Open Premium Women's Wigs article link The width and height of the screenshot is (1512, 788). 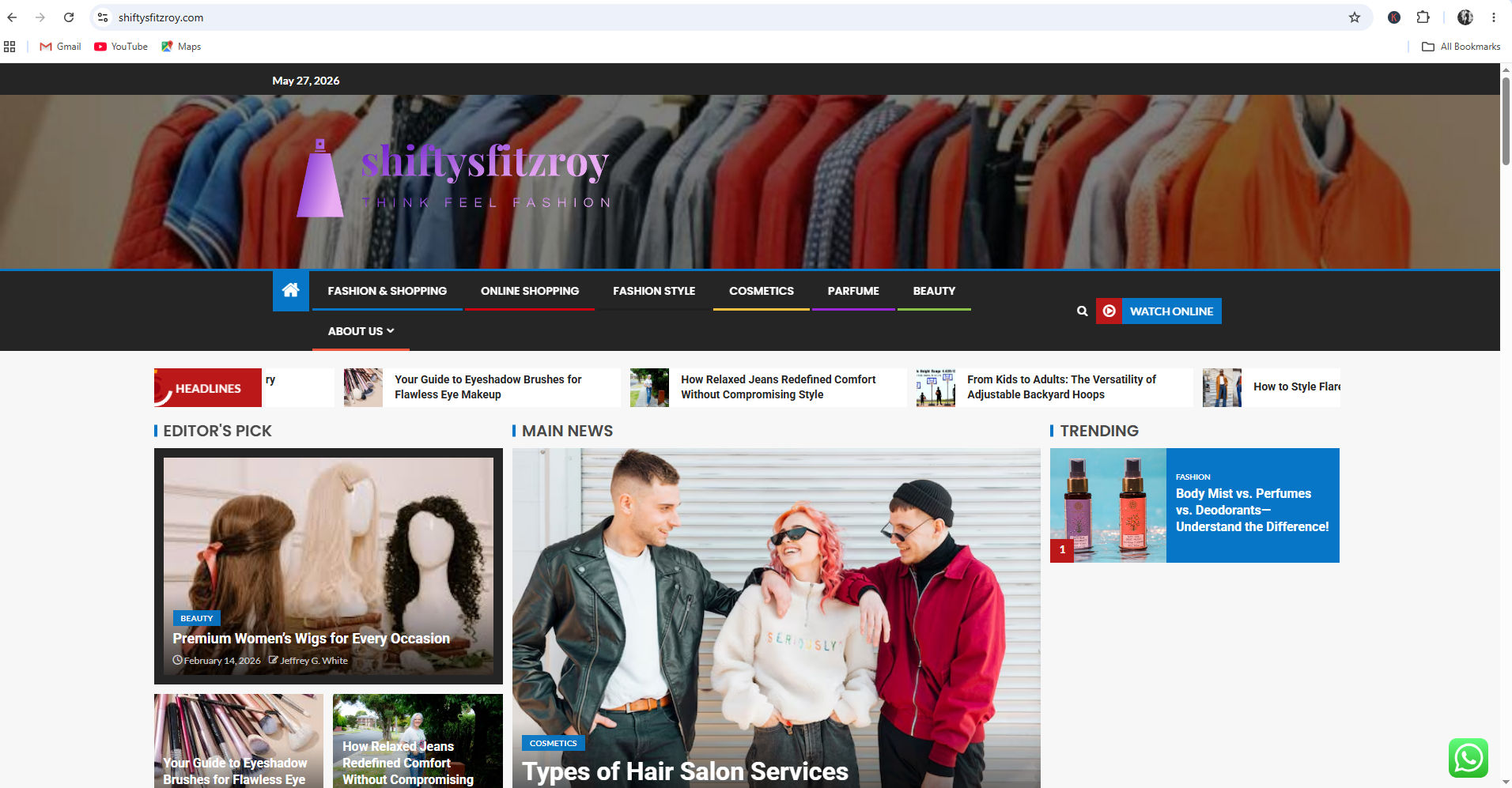(x=312, y=639)
